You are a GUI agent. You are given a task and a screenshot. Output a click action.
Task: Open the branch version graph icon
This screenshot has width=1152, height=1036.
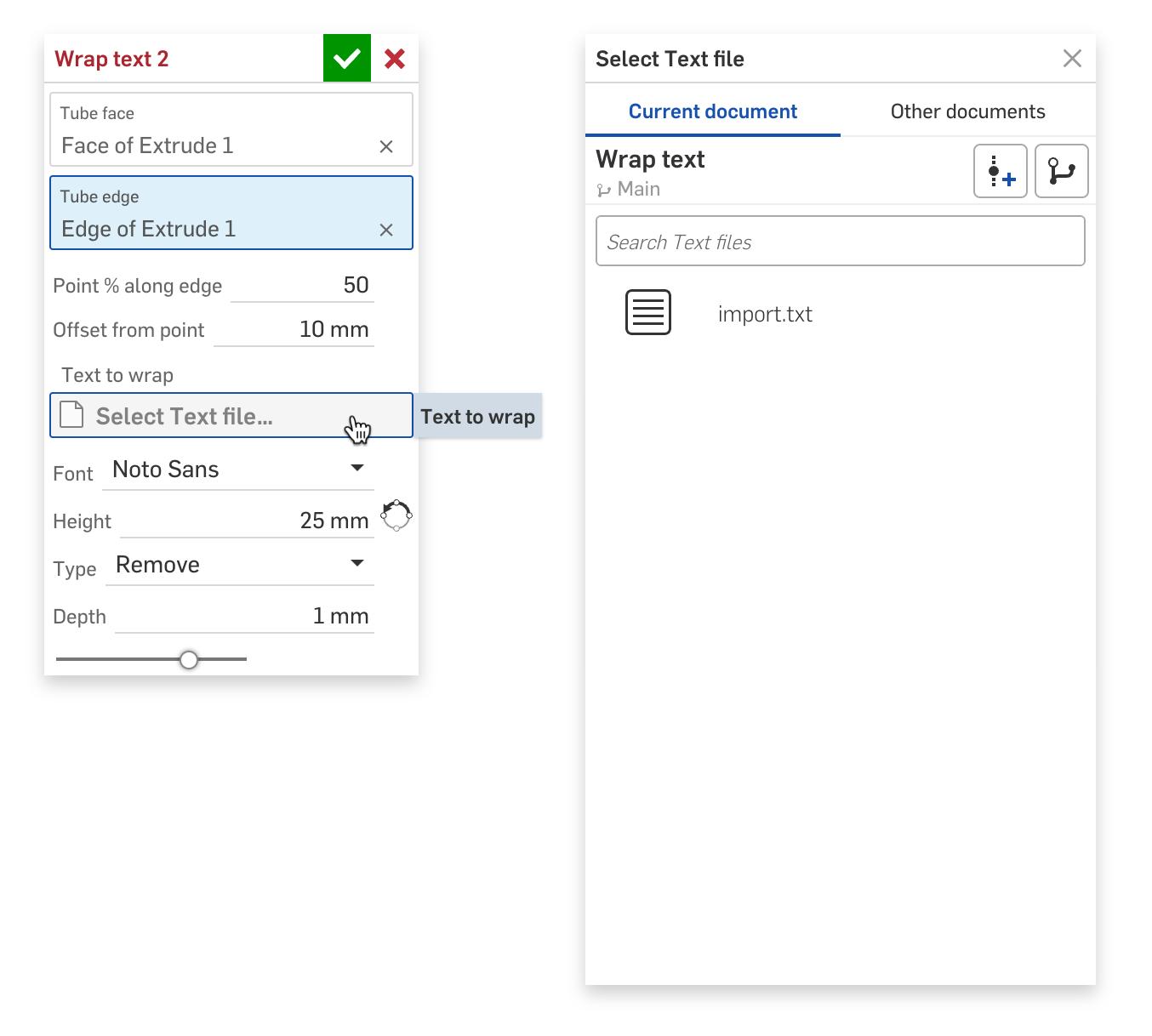(x=1061, y=171)
